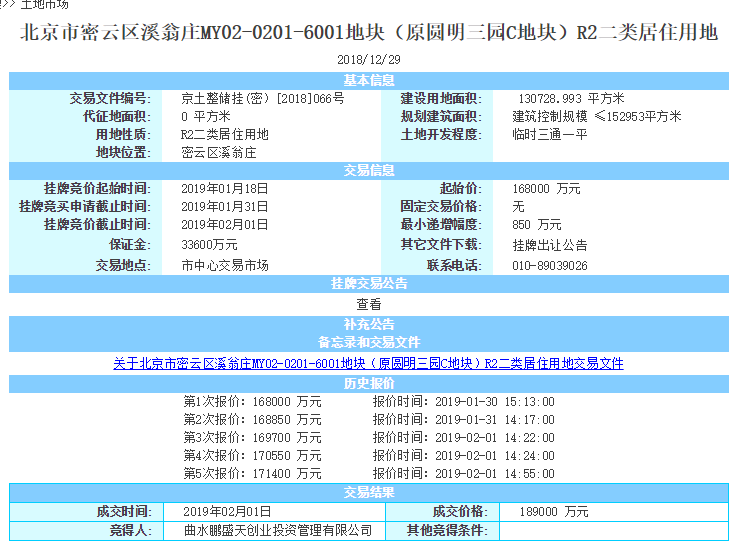This screenshot has height=553, width=756.
Task: Click the 第4次报价 170550 万元 entry
Action: [252, 456]
